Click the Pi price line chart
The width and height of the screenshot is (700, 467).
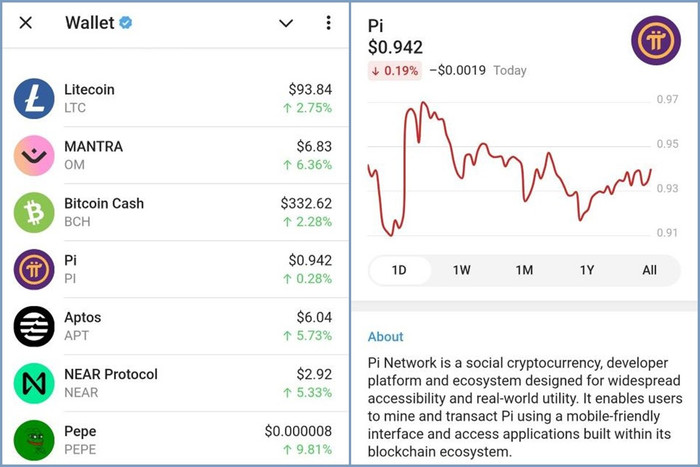(x=509, y=169)
